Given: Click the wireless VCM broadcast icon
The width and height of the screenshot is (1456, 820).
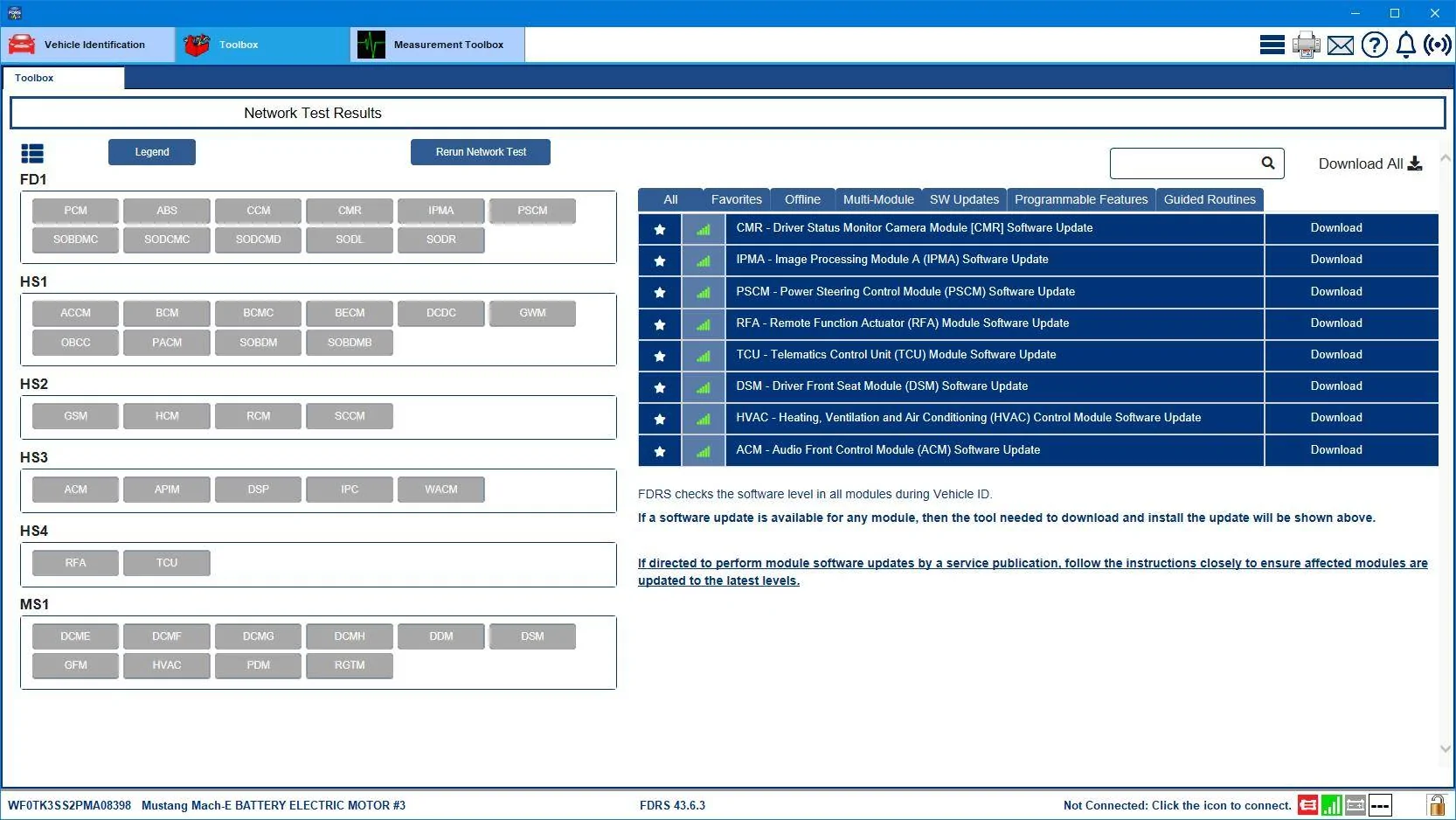Looking at the screenshot, I should (1438, 45).
